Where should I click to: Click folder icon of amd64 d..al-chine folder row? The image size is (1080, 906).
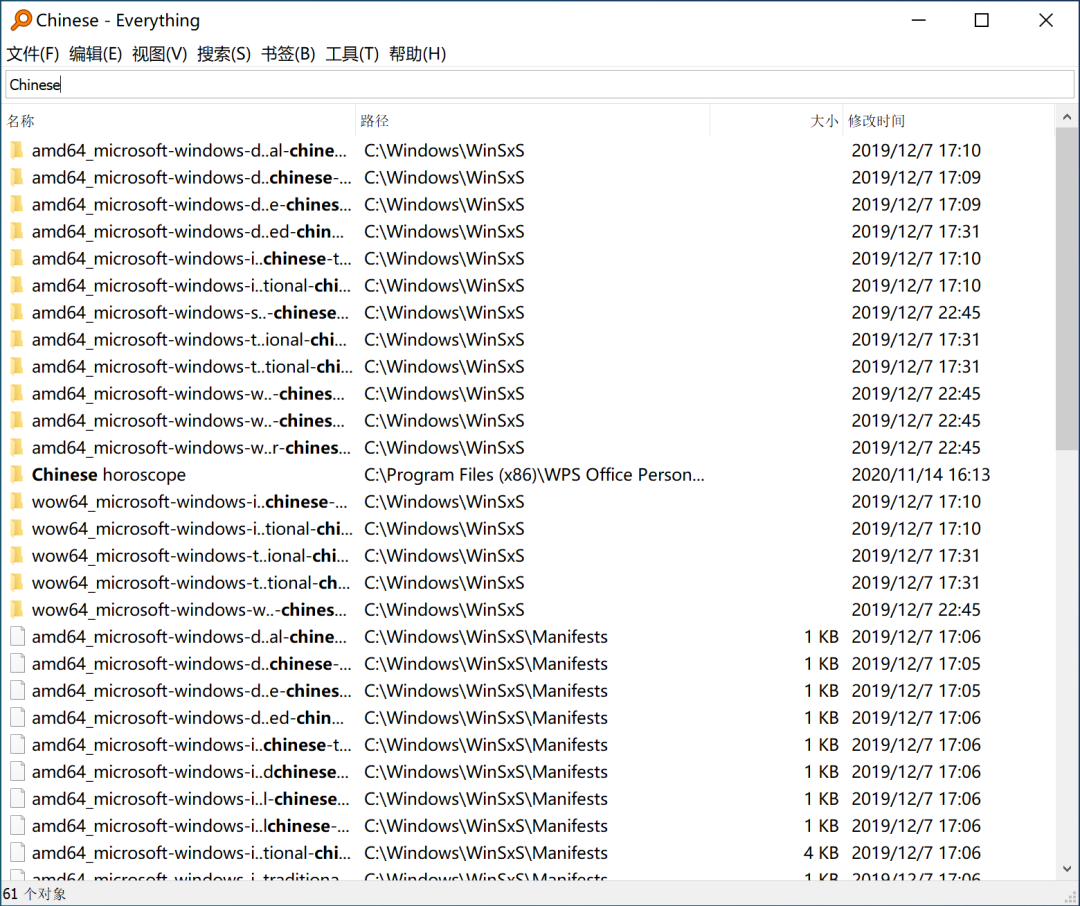click(17, 150)
